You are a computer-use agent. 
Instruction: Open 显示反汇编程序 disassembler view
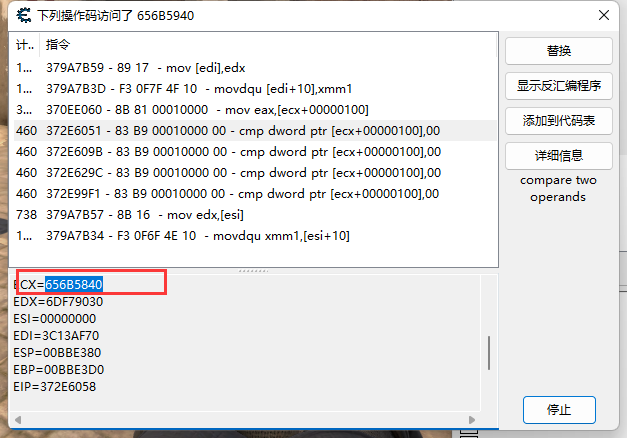click(559, 86)
